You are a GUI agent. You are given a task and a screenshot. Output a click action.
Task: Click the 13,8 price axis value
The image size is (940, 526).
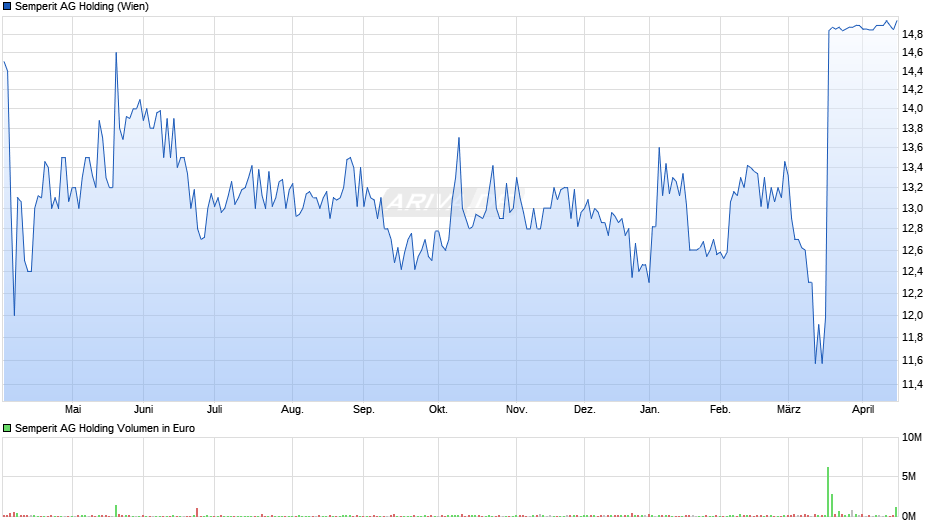click(x=912, y=128)
